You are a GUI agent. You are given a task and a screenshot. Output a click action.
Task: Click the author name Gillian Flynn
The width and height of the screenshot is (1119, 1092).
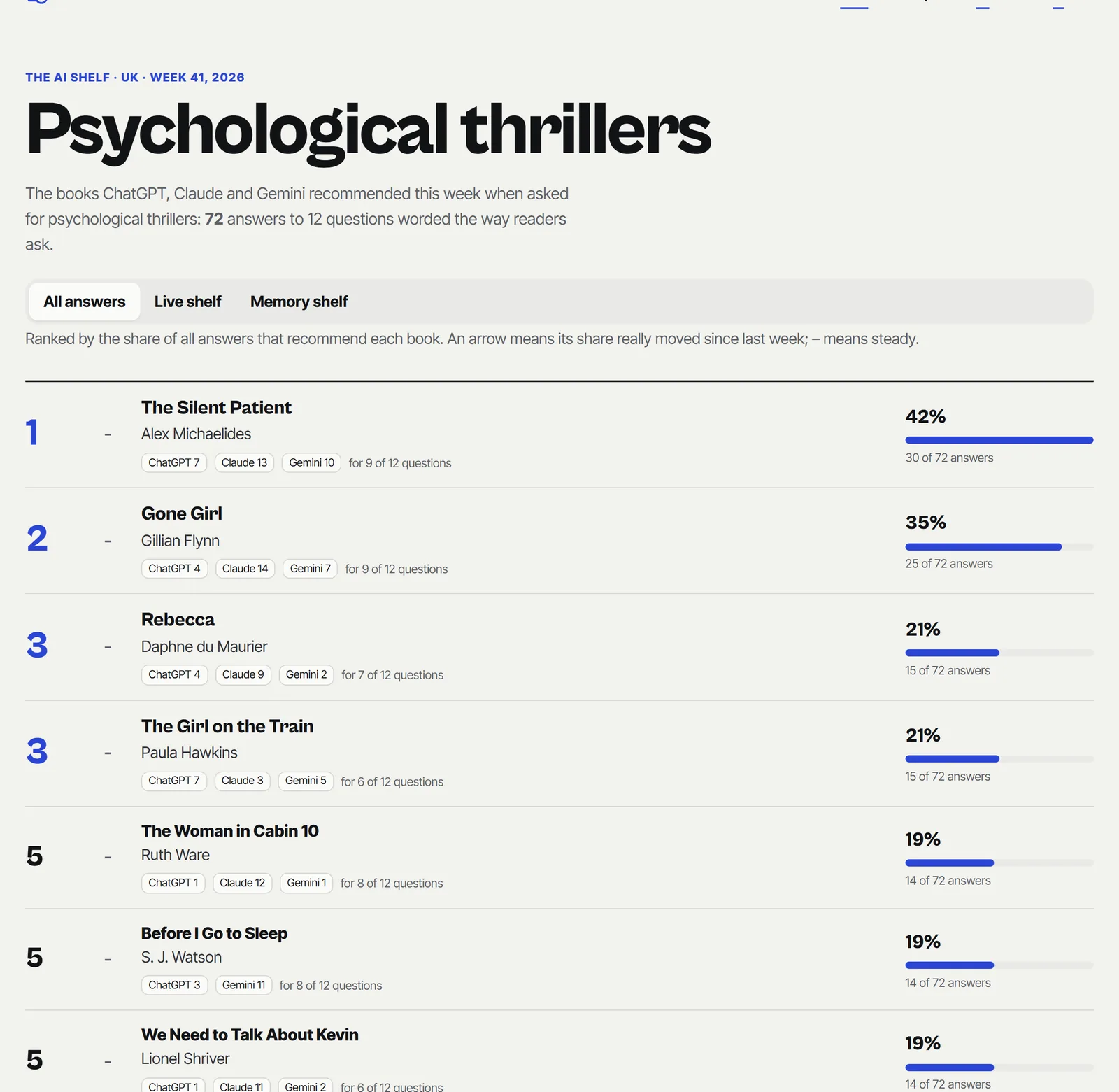point(180,541)
